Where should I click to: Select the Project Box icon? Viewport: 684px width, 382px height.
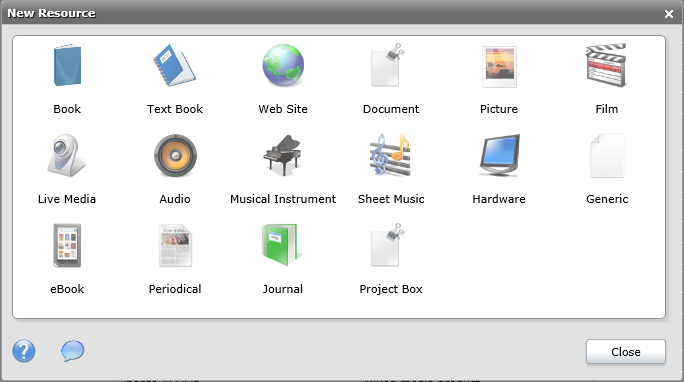click(x=388, y=245)
